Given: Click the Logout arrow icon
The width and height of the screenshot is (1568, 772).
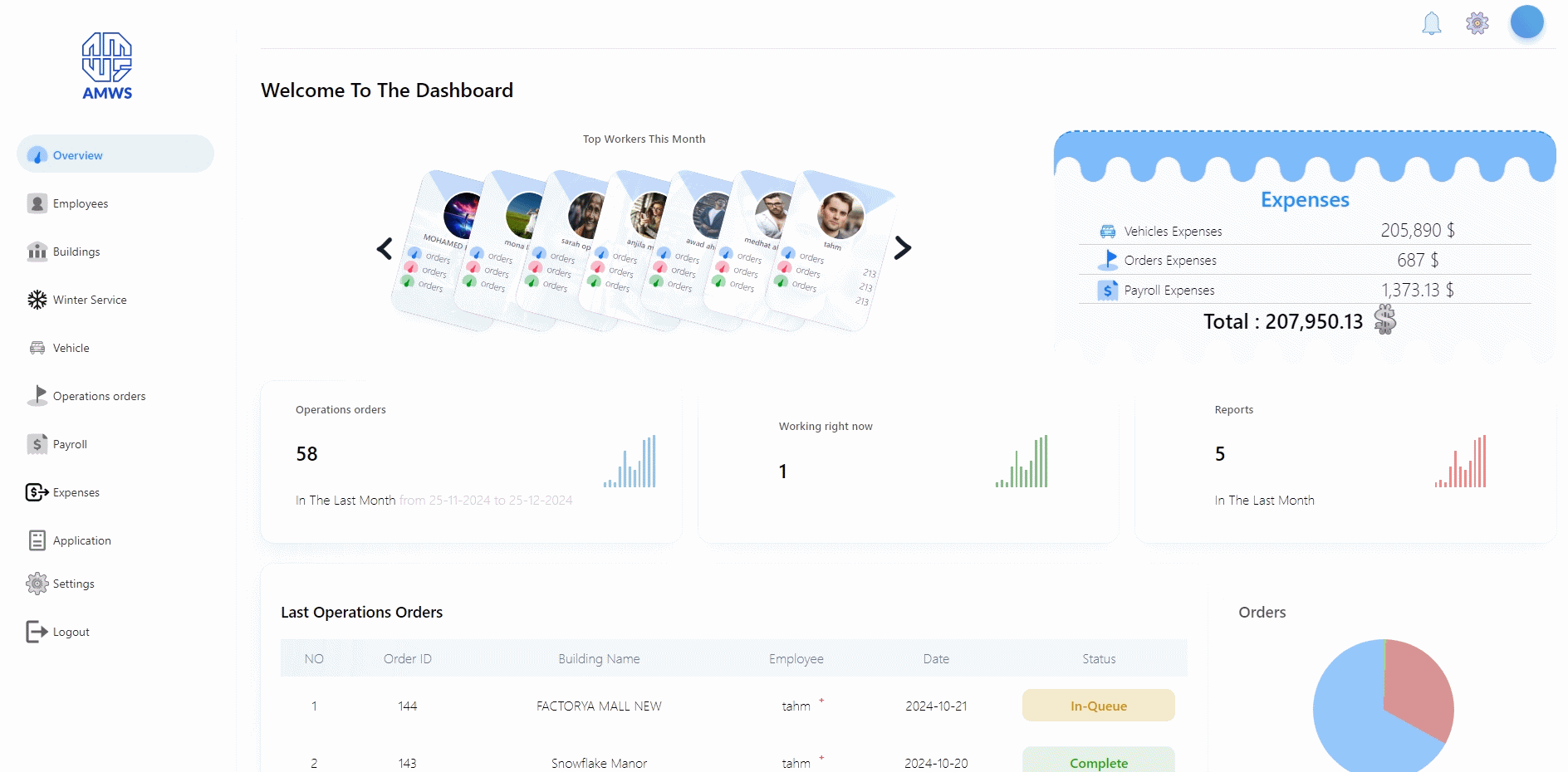Looking at the screenshot, I should click(37, 632).
